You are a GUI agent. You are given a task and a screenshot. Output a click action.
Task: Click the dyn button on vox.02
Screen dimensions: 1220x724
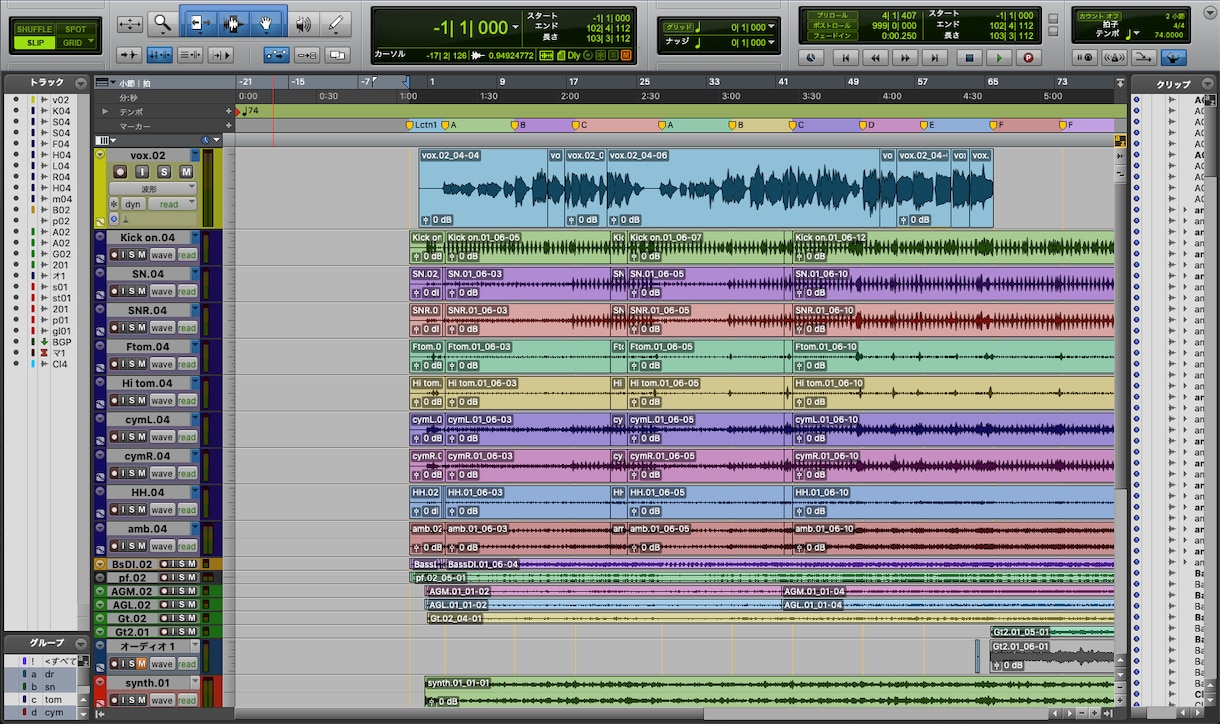133,204
